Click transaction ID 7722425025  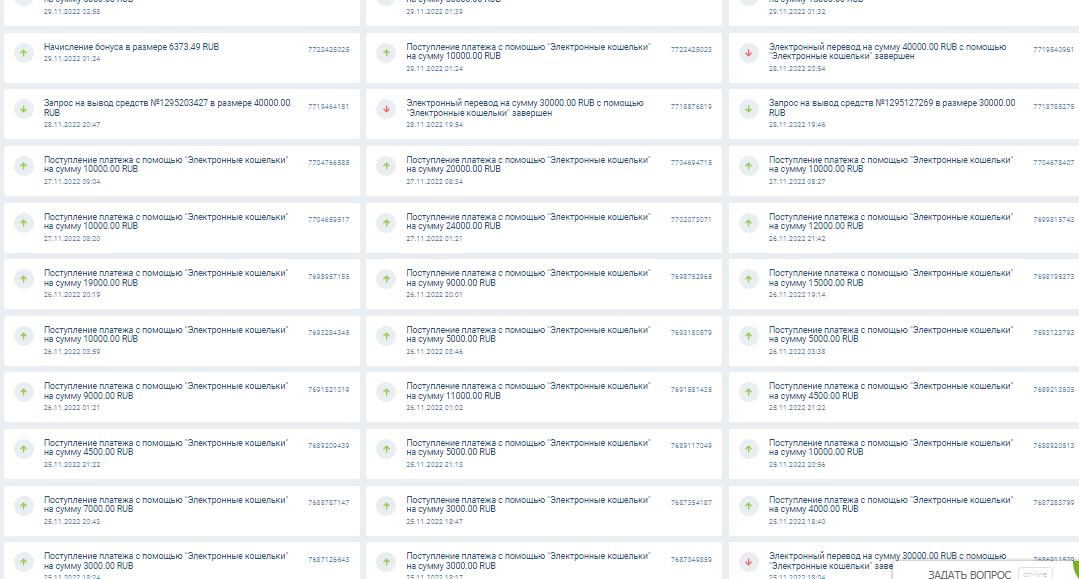point(329,50)
